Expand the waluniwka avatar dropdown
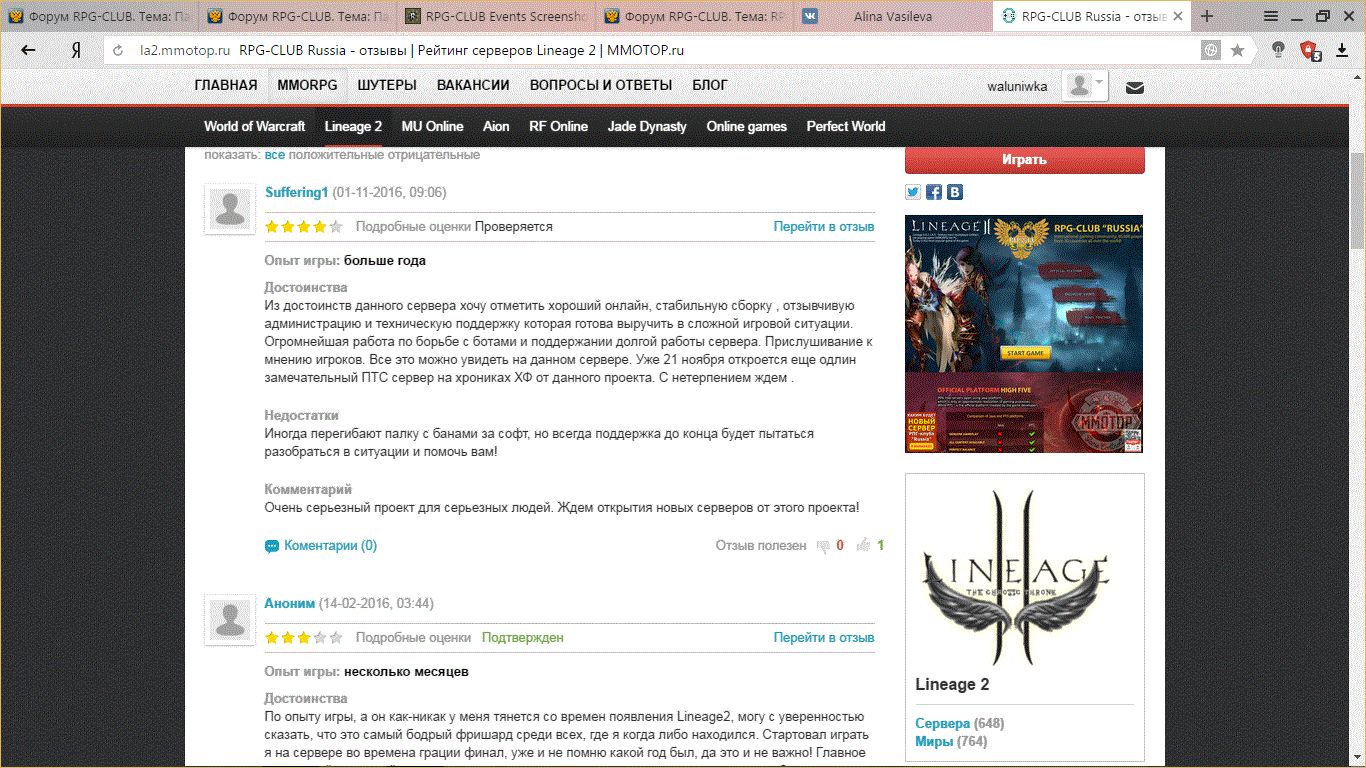 click(x=1085, y=86)
